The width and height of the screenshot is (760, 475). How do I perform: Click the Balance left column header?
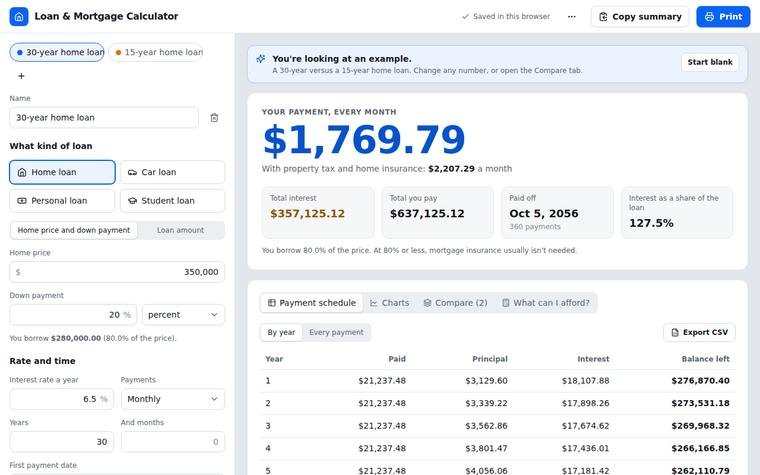click(705, 359)
